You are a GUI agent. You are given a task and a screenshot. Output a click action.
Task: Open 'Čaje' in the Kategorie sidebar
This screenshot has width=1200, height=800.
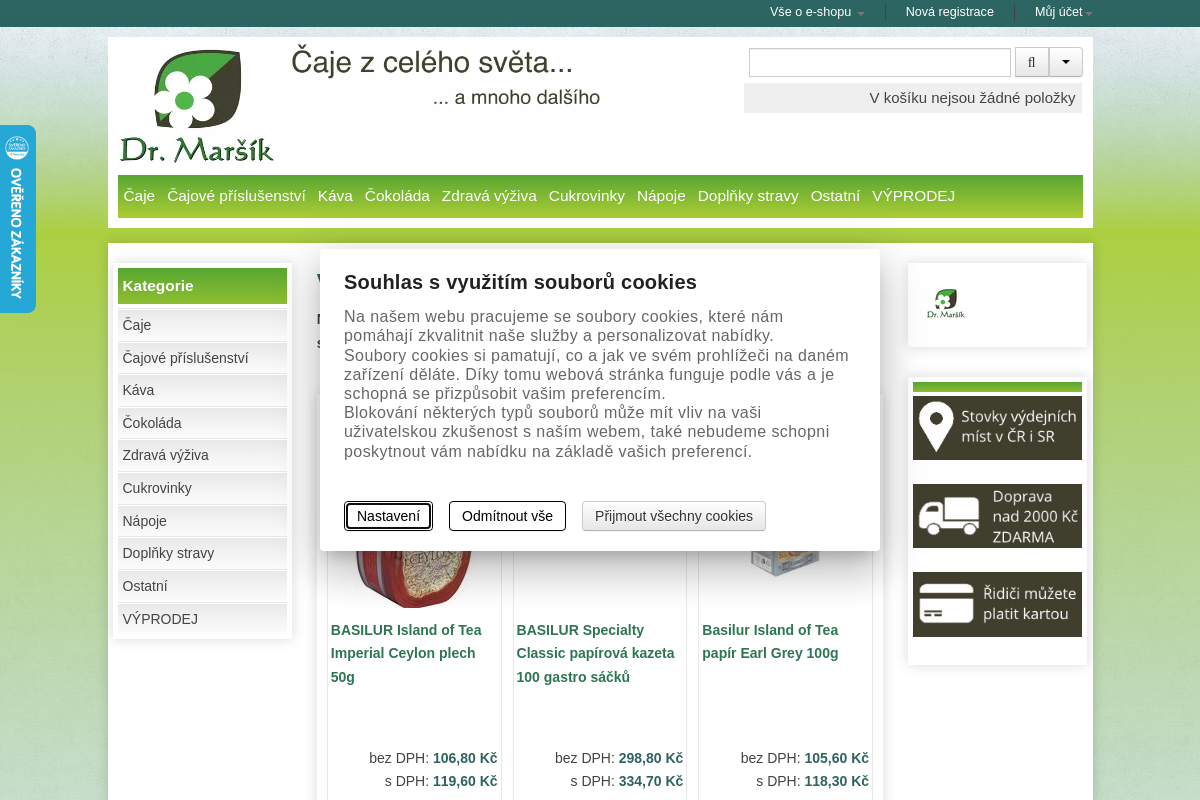(x=202, y=325)
